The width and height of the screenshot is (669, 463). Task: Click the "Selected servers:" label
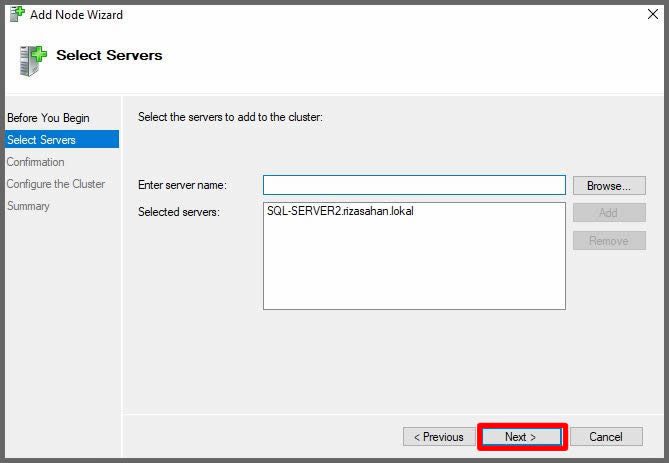[178, 212]
